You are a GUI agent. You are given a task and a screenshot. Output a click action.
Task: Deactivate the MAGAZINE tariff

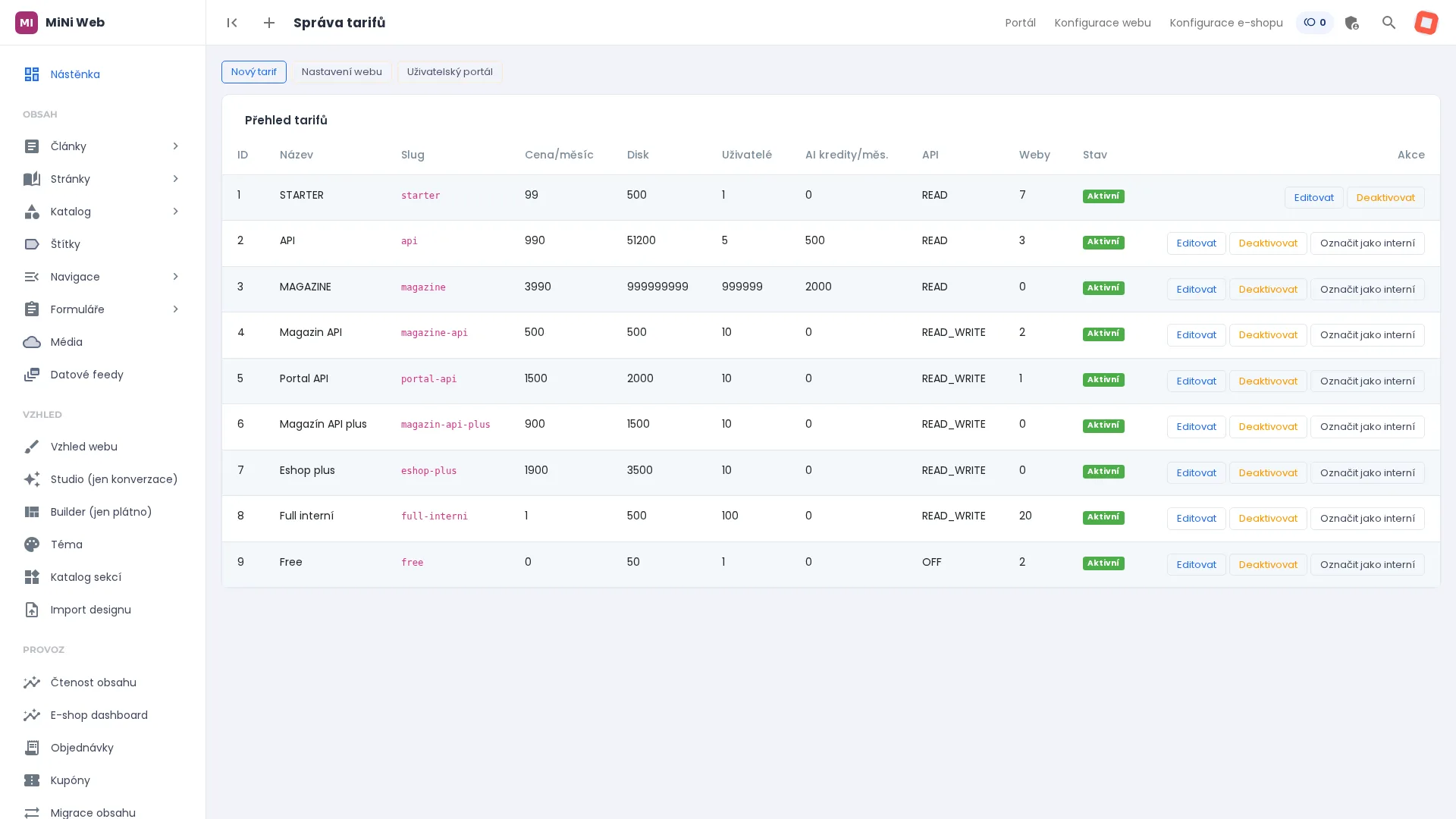tap(1268, 290)
